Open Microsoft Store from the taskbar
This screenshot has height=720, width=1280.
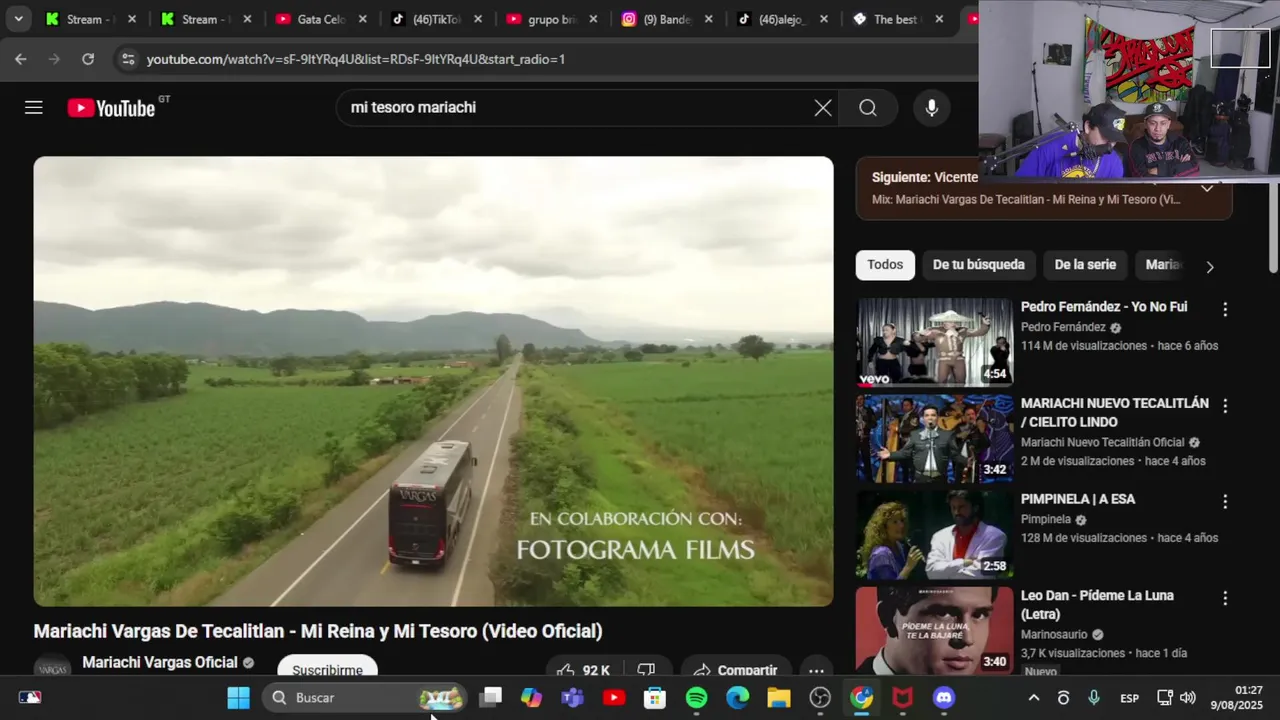655,697
